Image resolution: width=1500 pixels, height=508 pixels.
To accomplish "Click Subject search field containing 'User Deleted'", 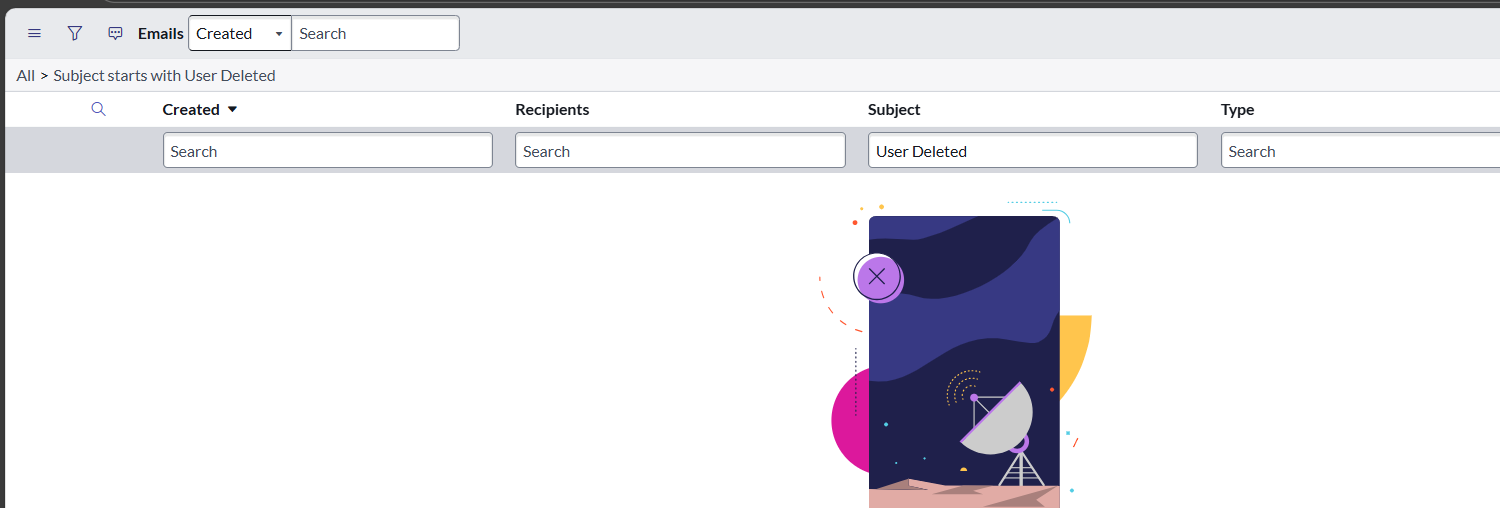I will pyautogui.click(x=1032, y=151).
